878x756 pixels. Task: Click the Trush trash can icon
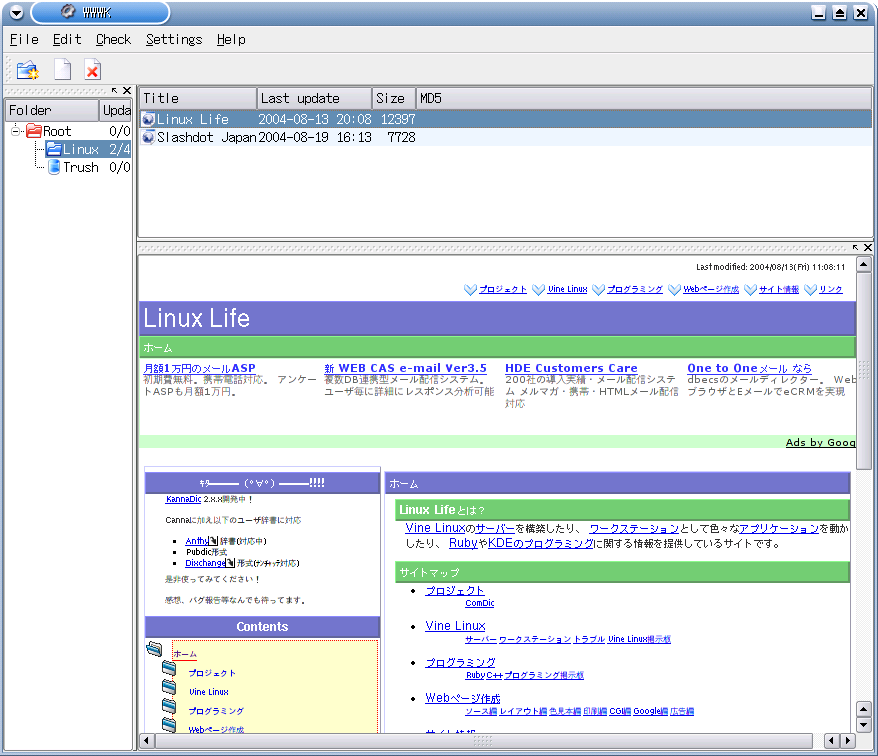coord(54,167)
